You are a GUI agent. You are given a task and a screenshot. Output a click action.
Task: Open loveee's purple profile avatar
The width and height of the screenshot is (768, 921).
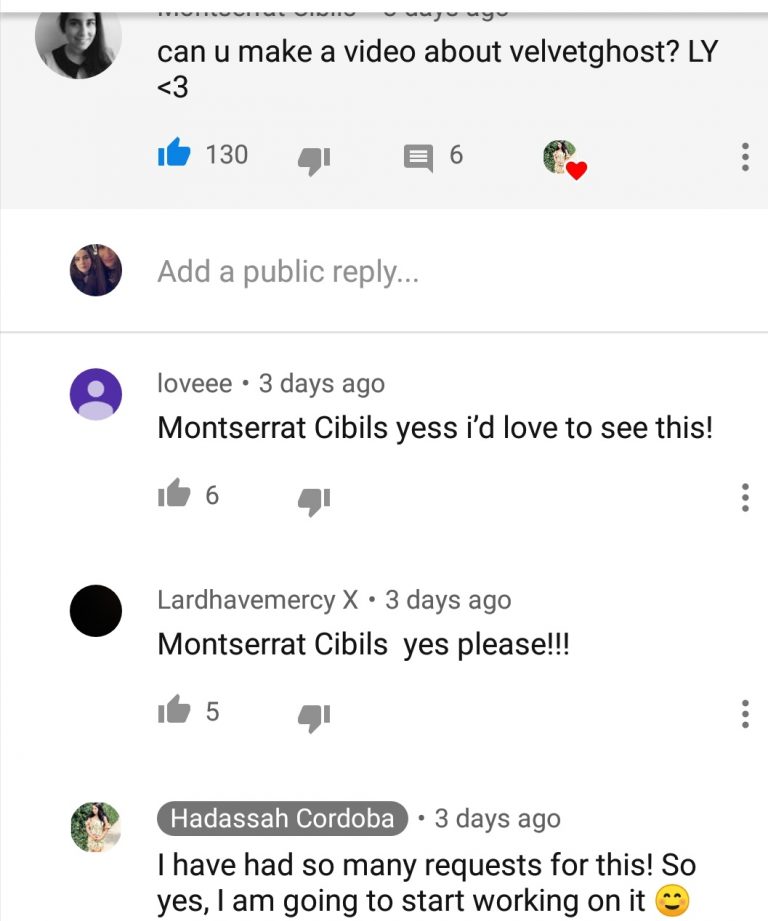96,394
